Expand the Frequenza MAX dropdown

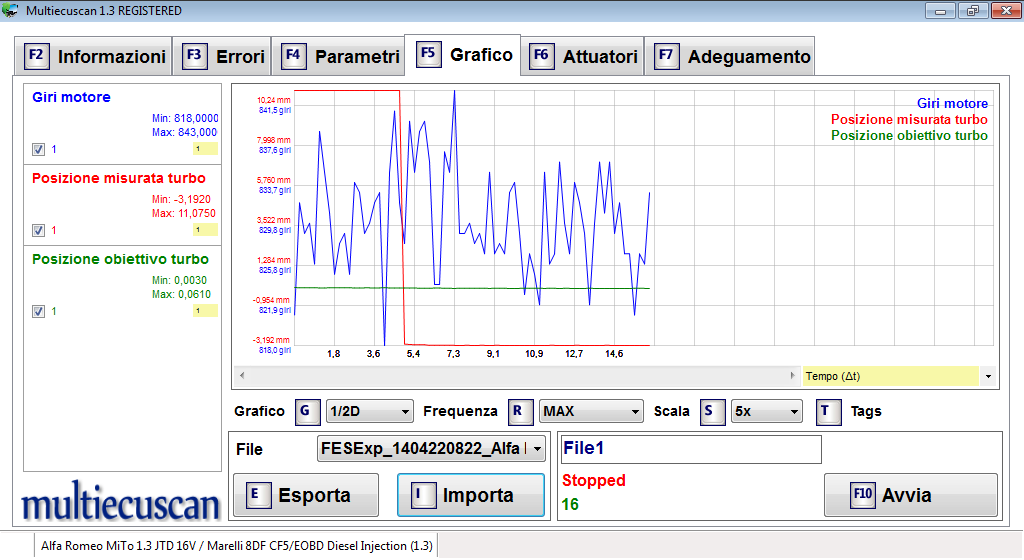point(591,411)
